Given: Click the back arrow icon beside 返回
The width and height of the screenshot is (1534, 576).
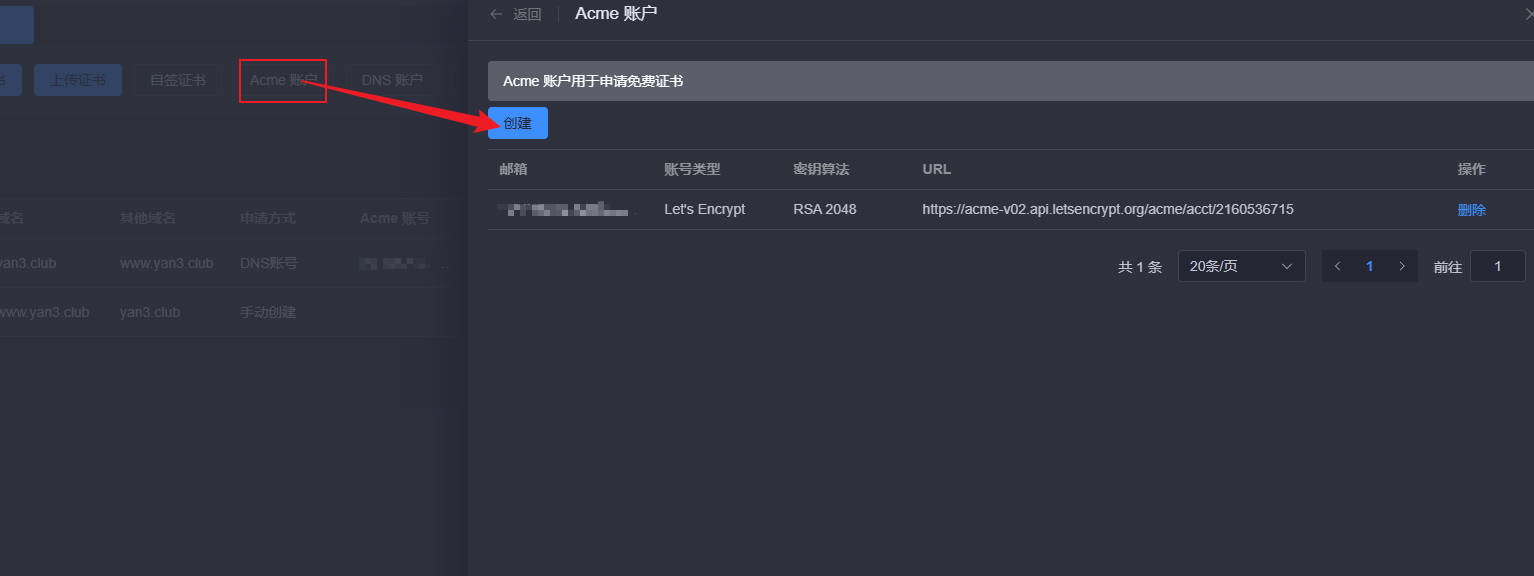Looking at the screenshot, I should point(496,14).
